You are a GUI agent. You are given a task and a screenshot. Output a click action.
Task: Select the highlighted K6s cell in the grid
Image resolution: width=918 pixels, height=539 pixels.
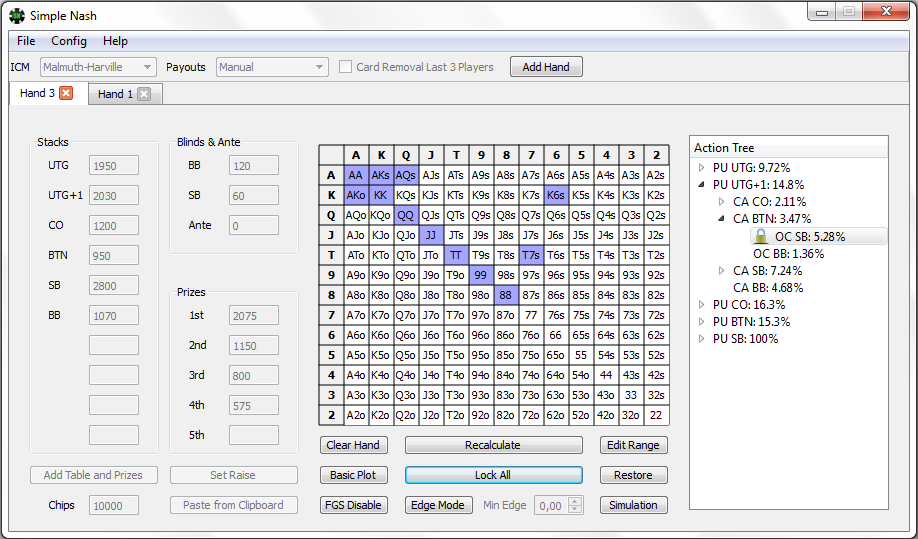(556, 195)
